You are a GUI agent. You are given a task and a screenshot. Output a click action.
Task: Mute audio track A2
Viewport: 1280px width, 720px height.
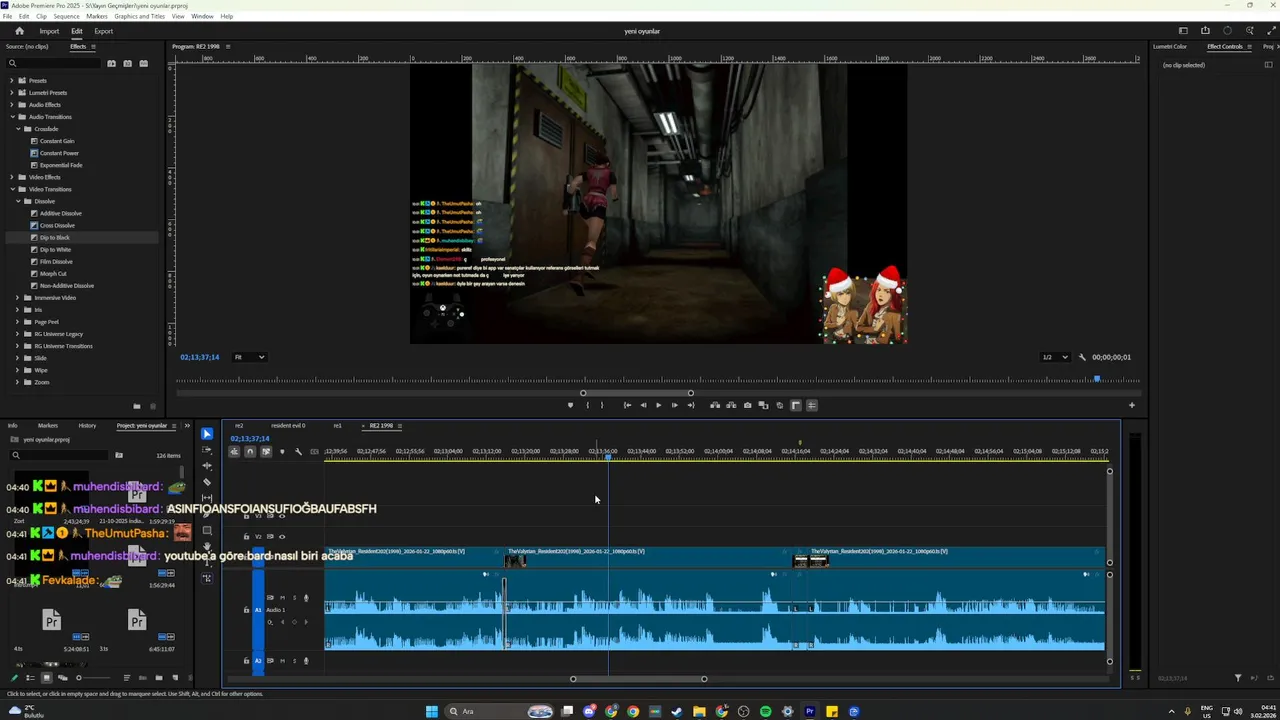(282, 660)
